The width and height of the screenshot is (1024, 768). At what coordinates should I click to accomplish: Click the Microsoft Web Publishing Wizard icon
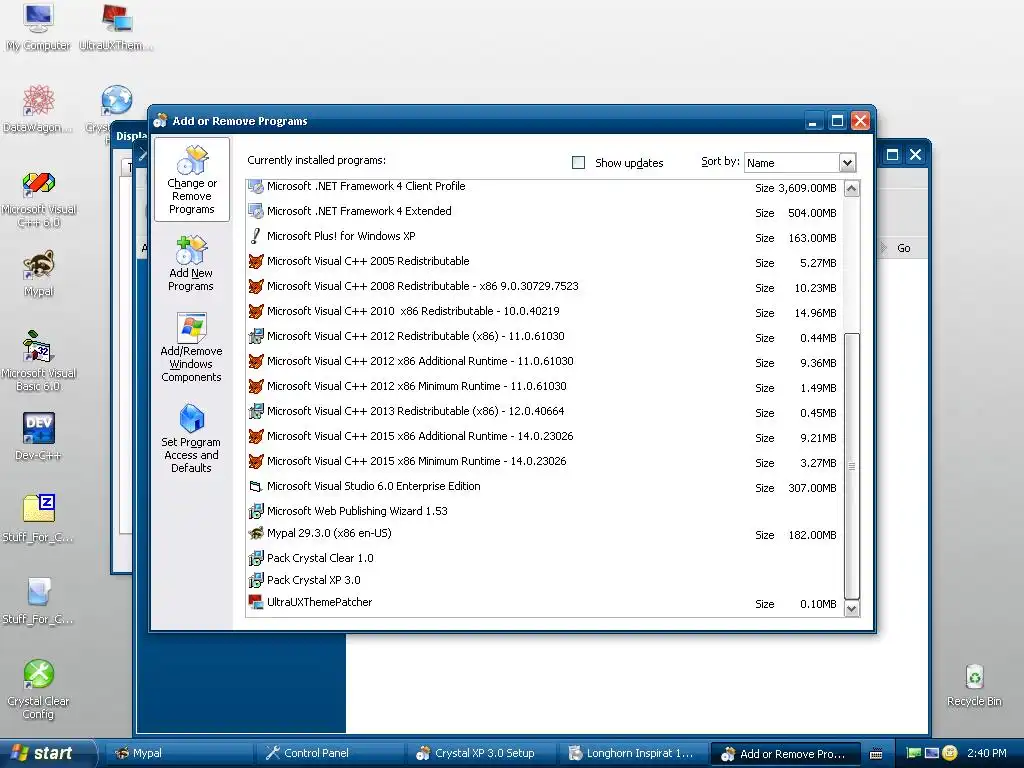click(x=256, y=511)
